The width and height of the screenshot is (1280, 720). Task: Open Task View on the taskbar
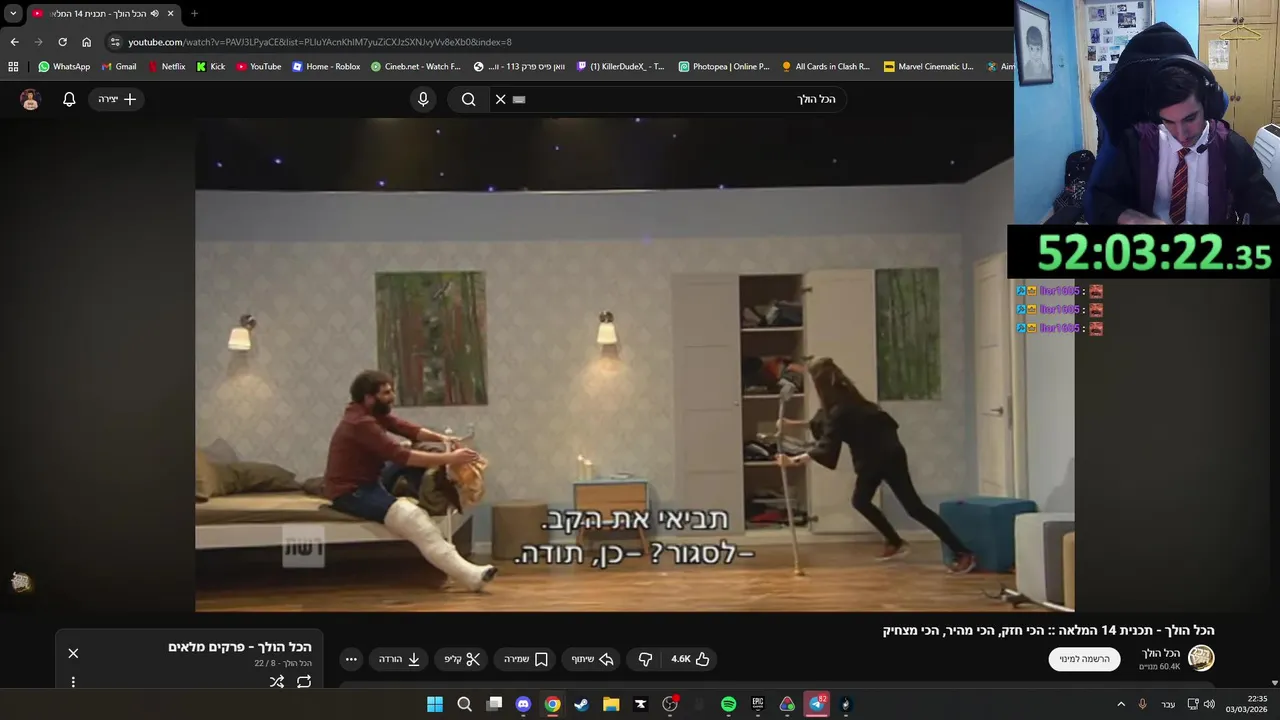pos(494,704)
